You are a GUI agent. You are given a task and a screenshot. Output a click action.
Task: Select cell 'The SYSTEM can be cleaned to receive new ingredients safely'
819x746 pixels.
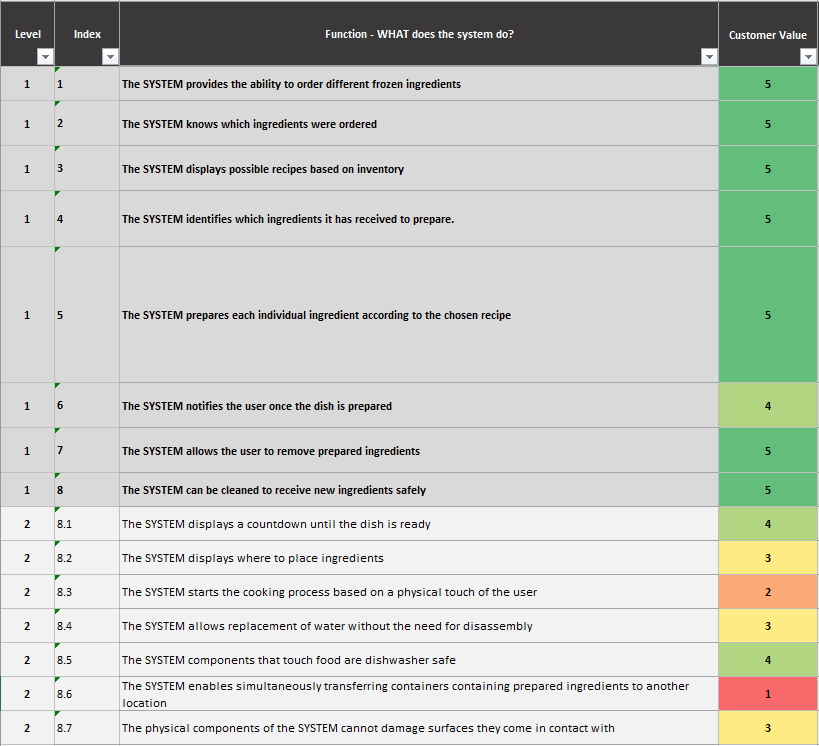(x=419, y=489)
